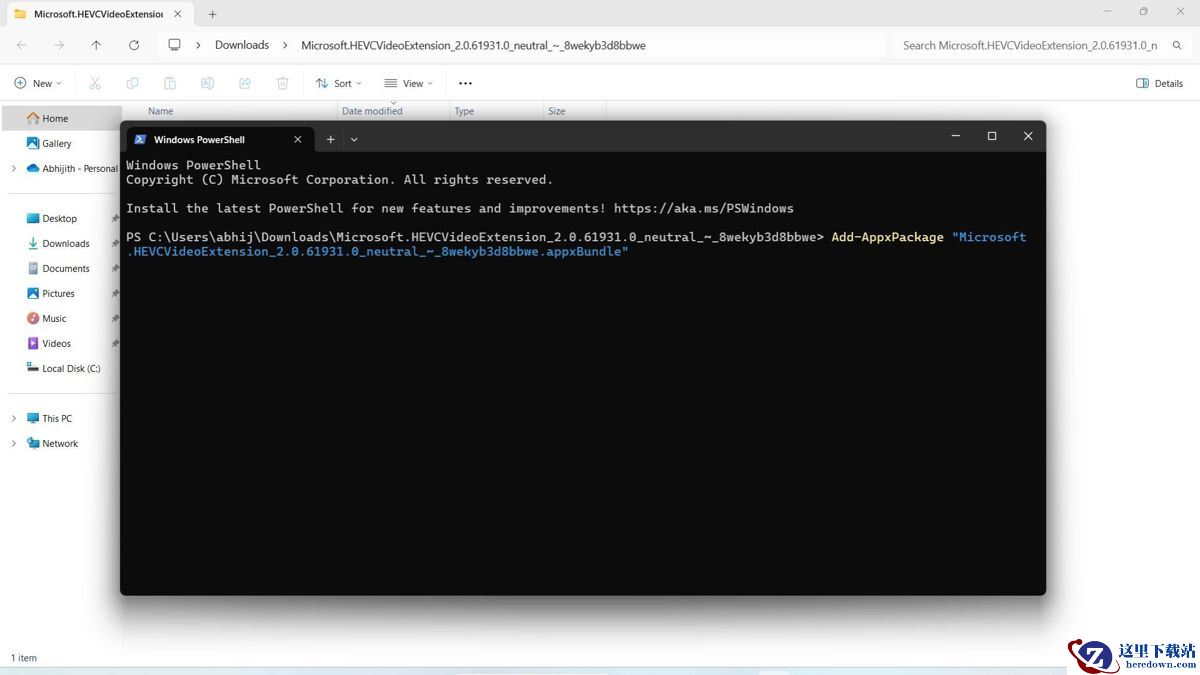Expand the Abhijith - Personal OneDrive node
This screenshot has width=1200, height=675.
pos(13,169)
